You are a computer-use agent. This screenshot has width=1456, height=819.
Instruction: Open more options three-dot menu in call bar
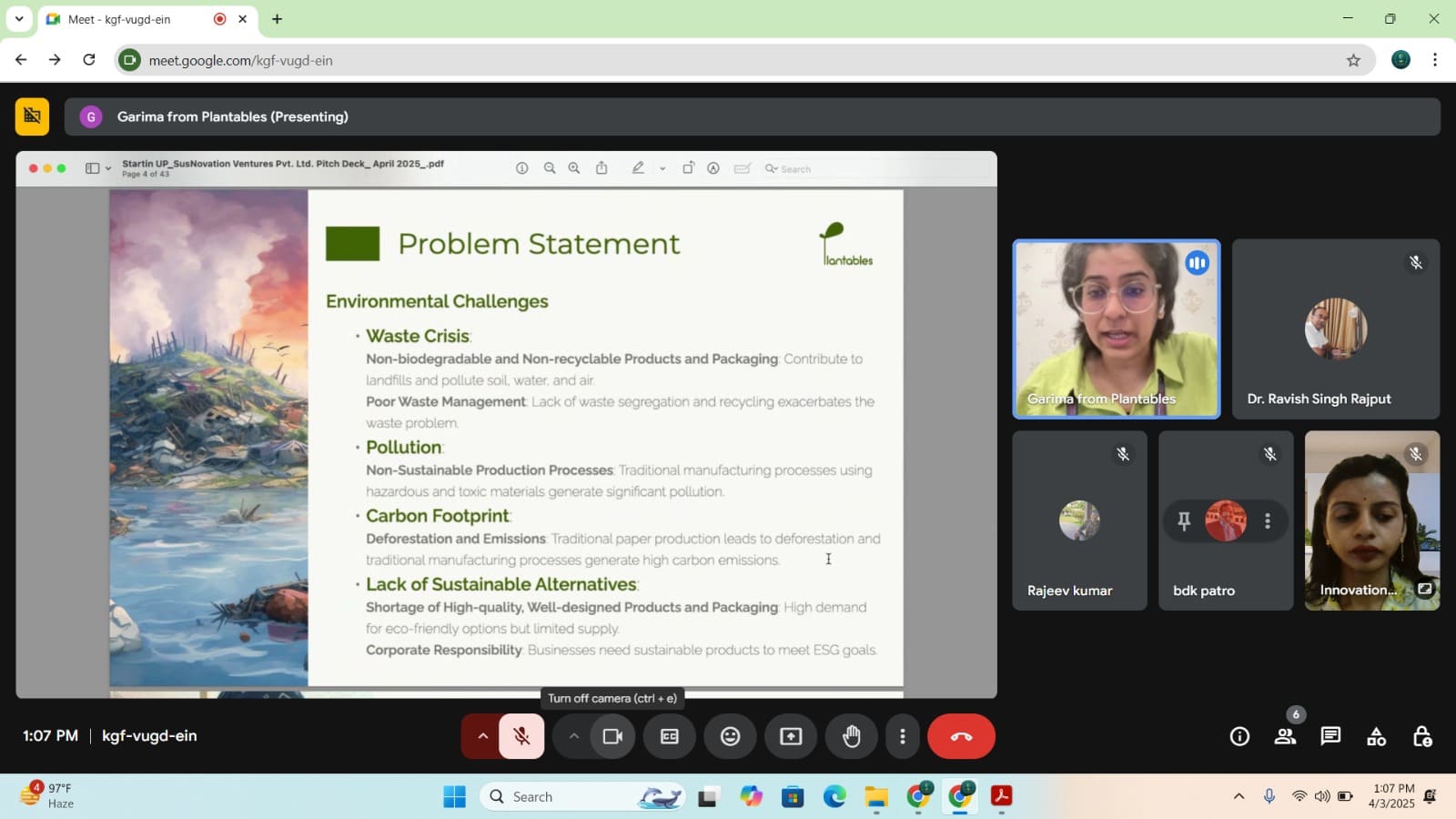902,736
